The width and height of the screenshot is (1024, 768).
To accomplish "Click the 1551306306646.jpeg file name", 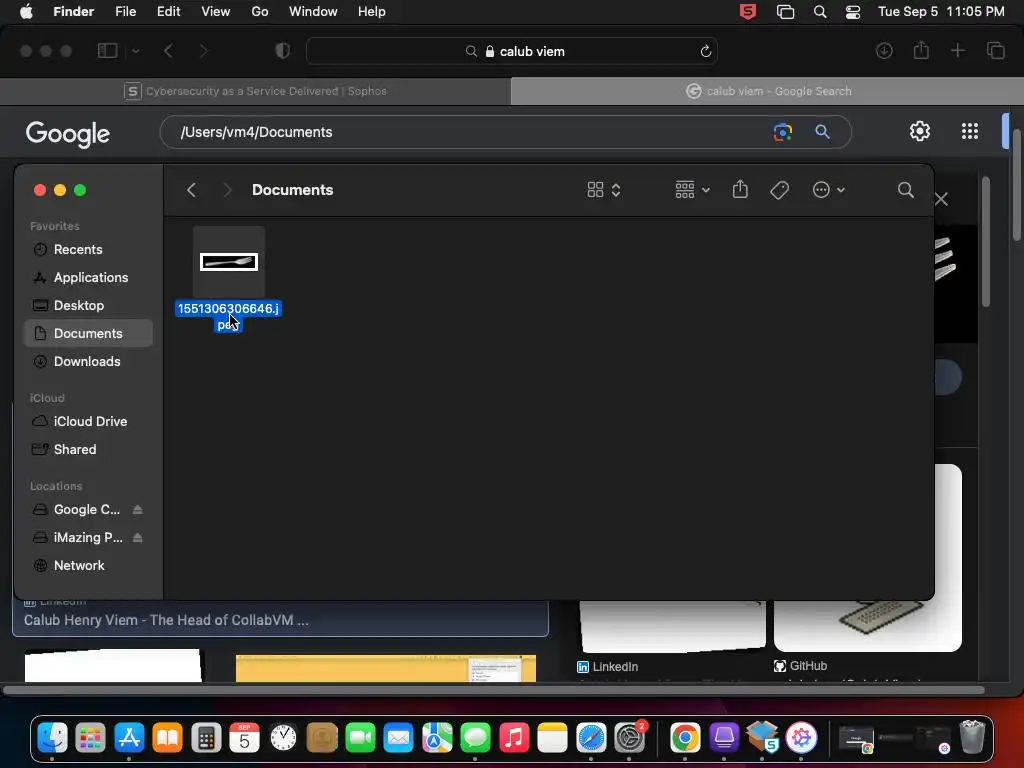I will pos(229,316).
